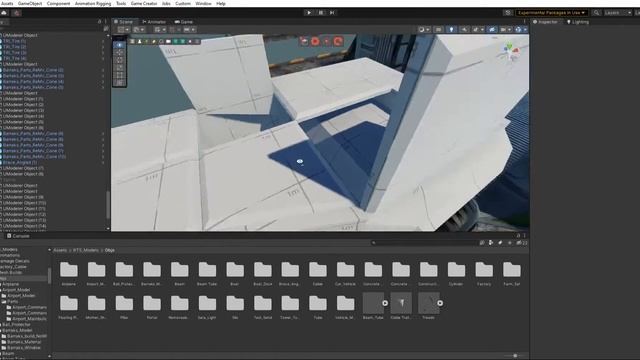Viewport: 640px width, 360px height.
Task: Open the Window menu
Action: 203,3
